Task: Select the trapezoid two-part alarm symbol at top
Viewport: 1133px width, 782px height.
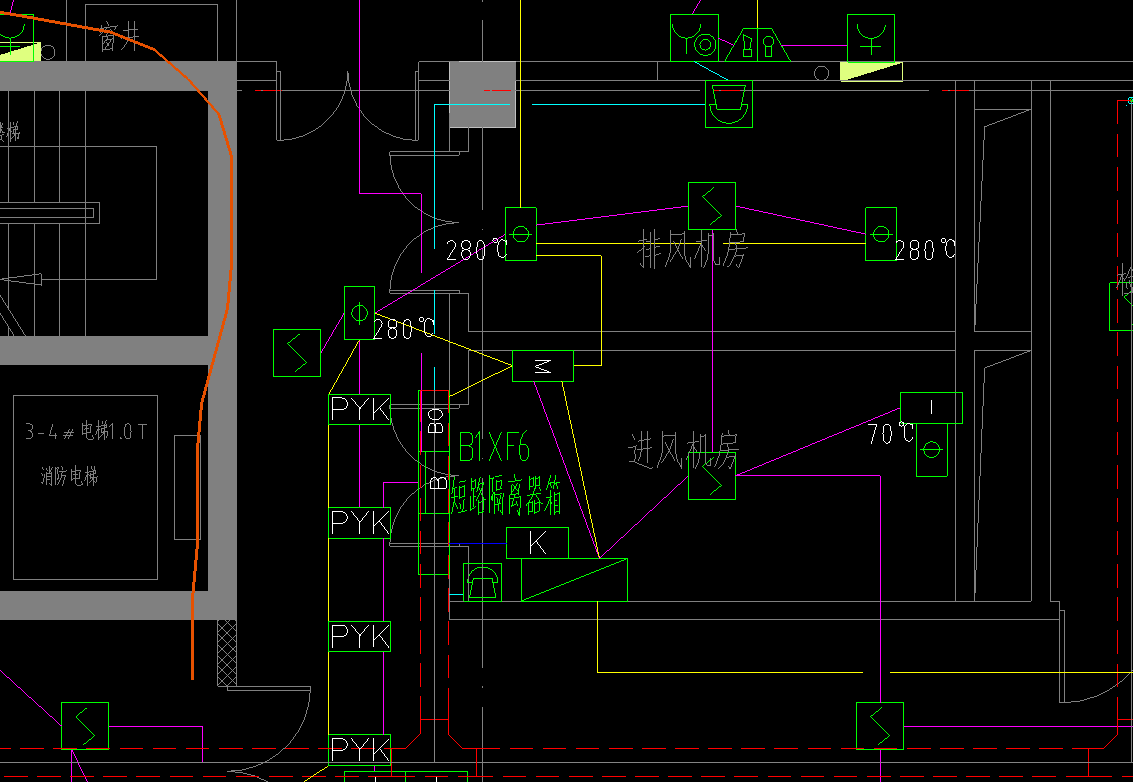Action: point(757,45)
